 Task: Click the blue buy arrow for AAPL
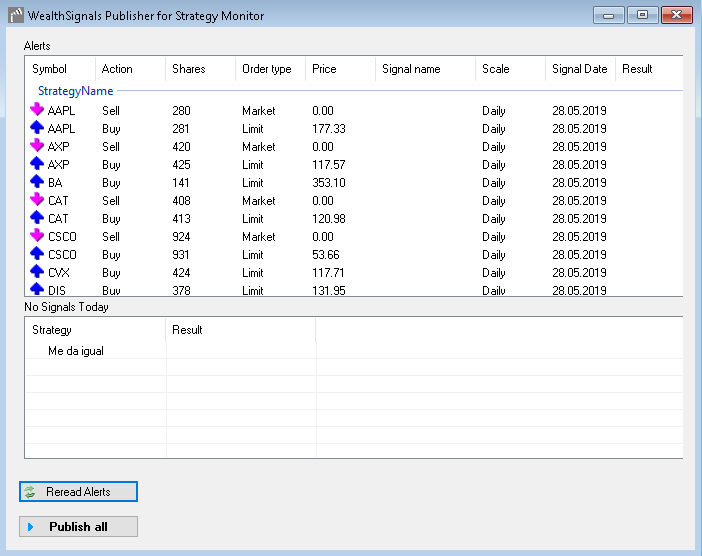tap(38, 129)
